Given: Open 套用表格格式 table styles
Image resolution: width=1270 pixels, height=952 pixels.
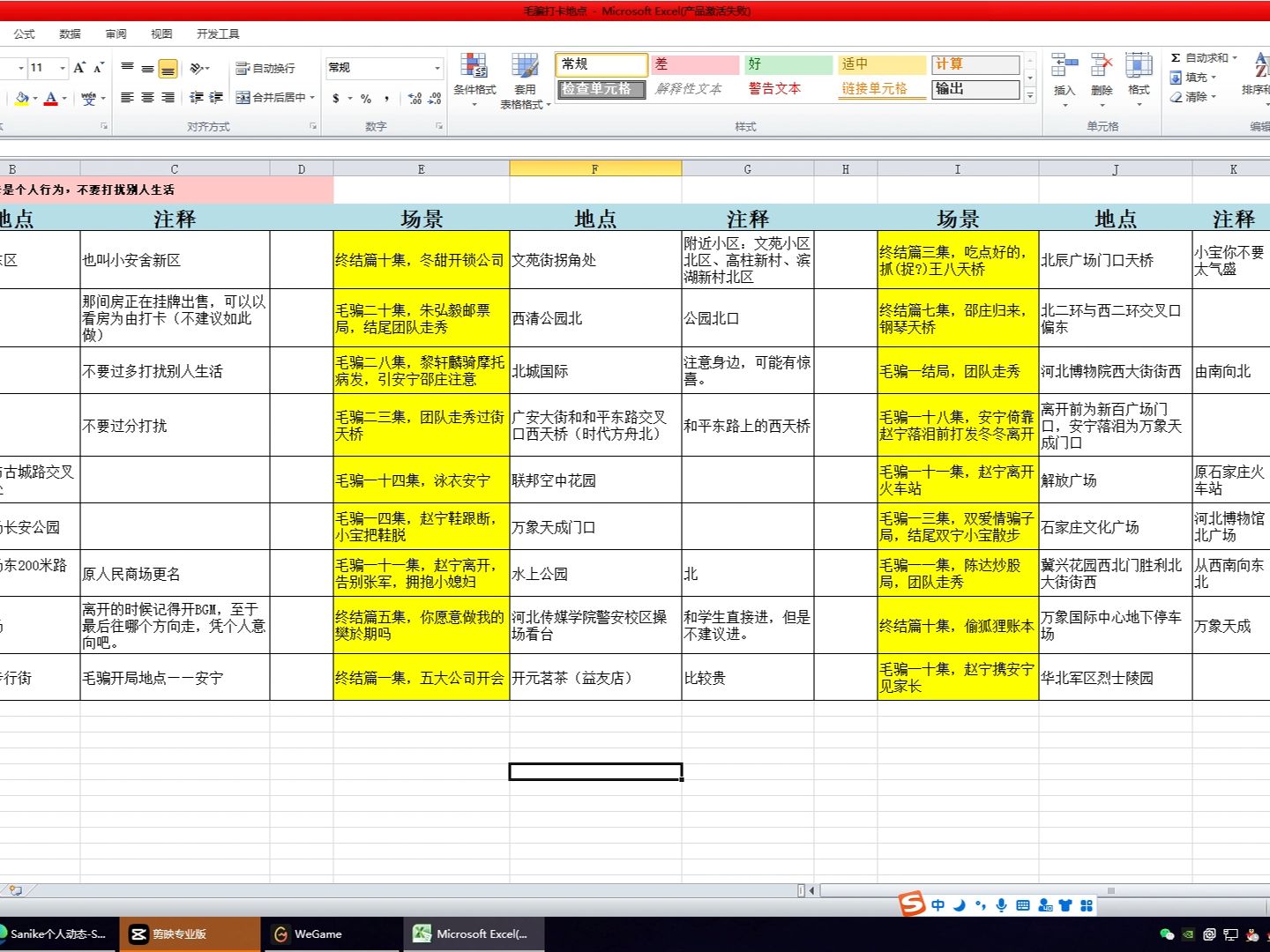Looking at the screenshot, I should 525,79.
